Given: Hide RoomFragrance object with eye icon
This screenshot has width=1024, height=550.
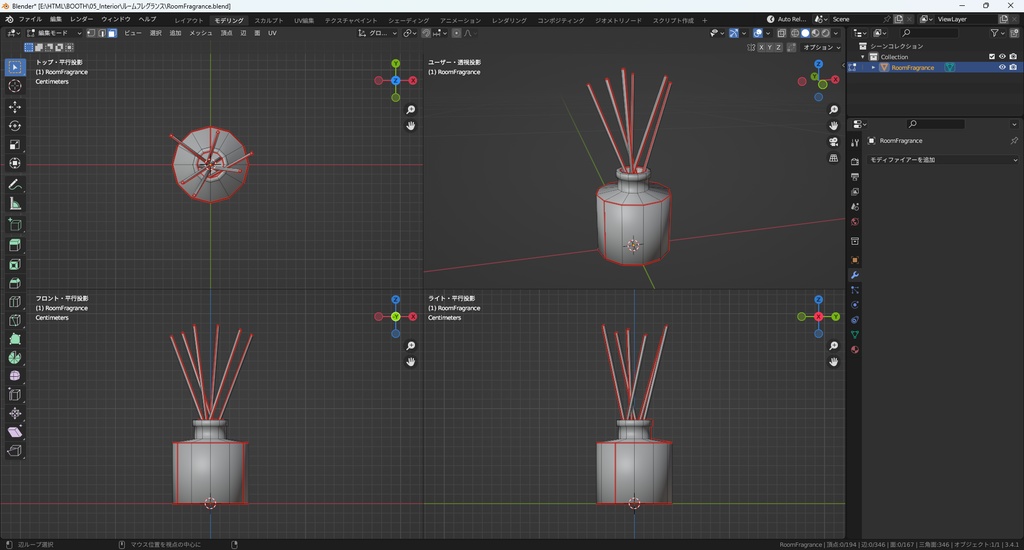Looking at the screenshot, I should (1002, 68).
